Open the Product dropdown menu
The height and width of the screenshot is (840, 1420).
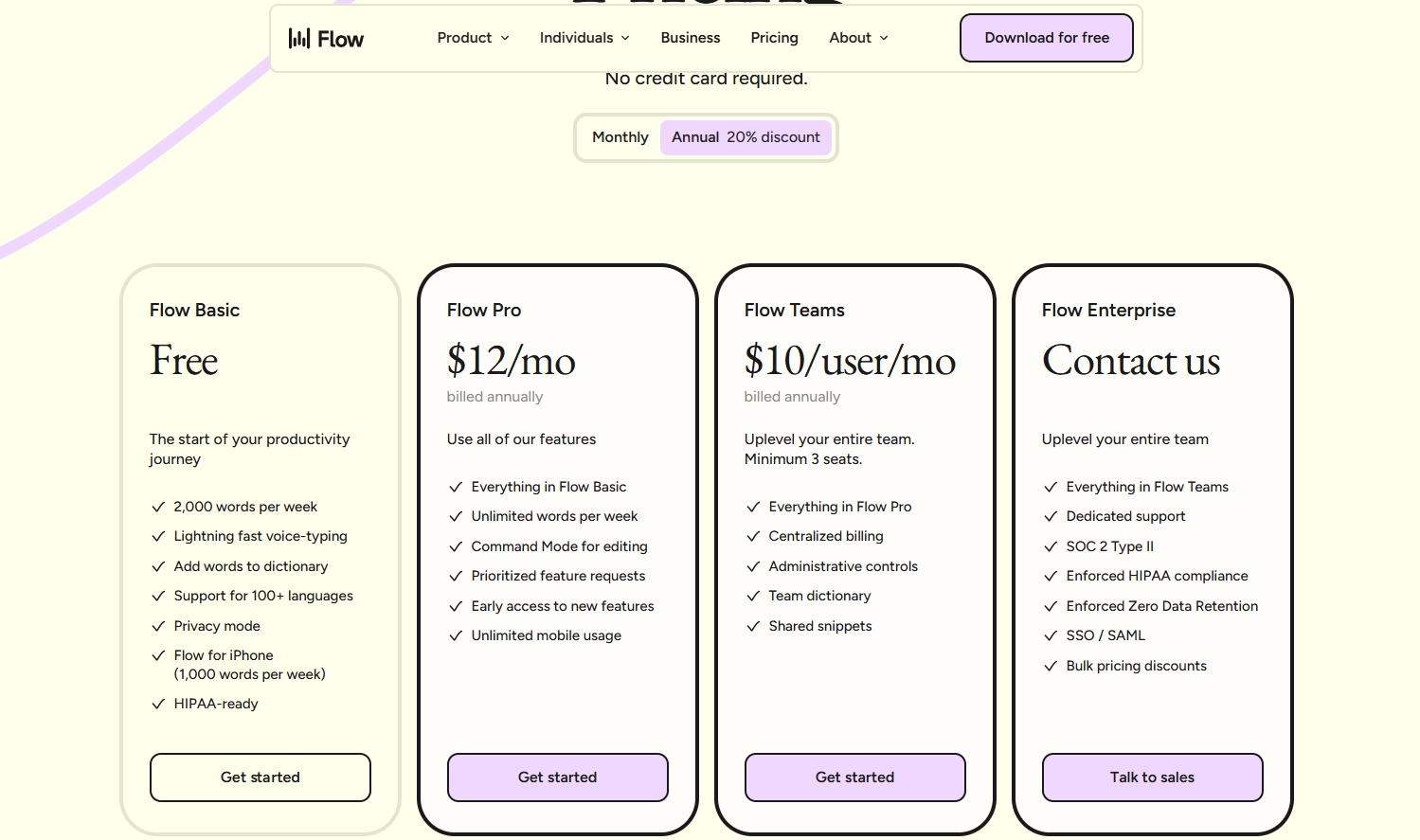pos(473,38)
